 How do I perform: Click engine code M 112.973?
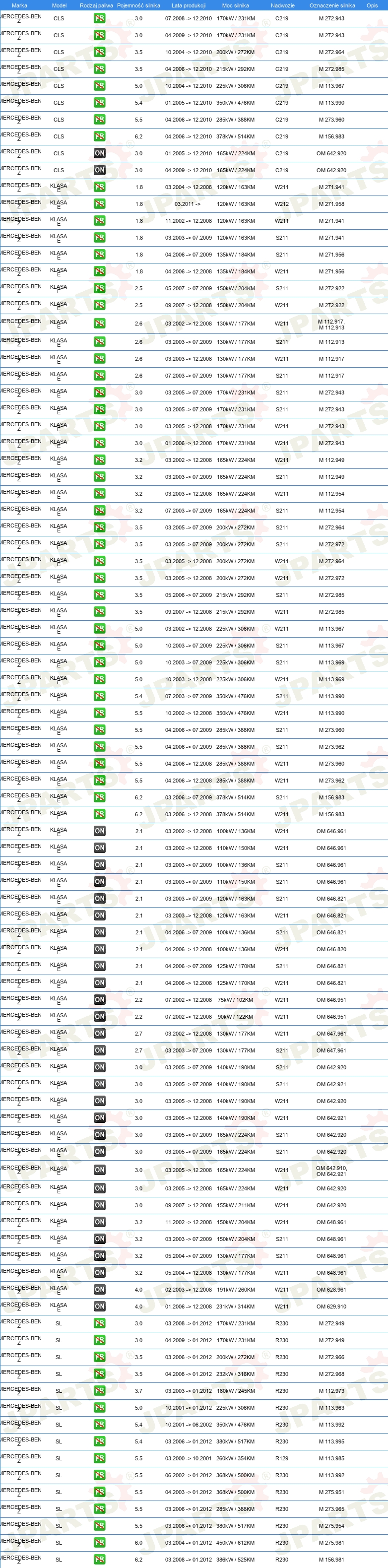331,1391
